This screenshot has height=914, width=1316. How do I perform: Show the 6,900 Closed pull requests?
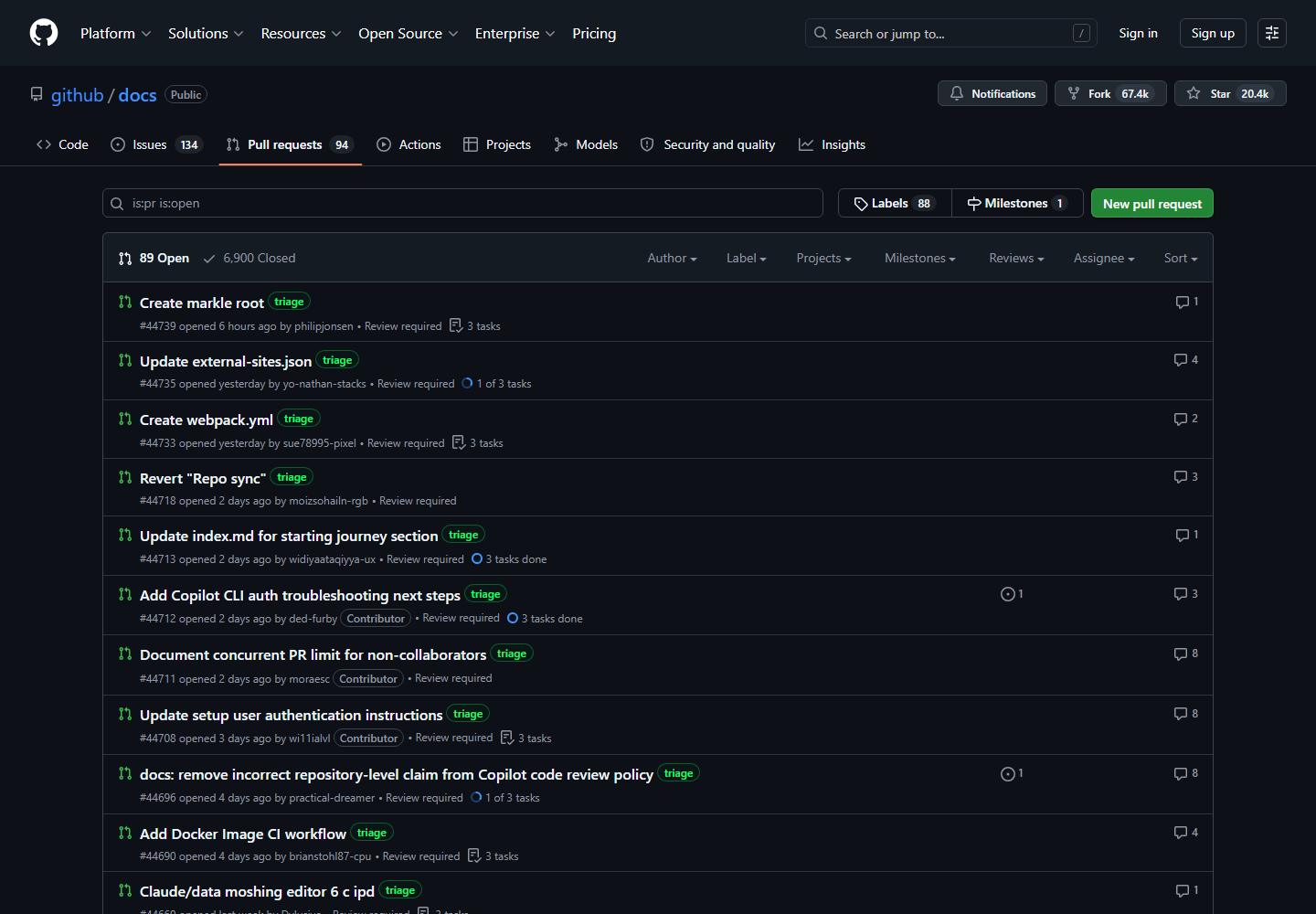[249, 258]
